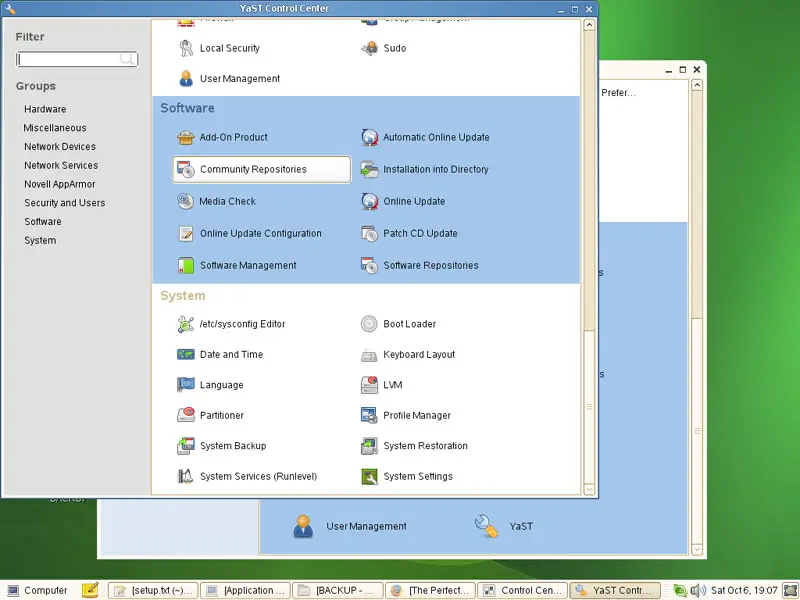Launch the Language module icon

186,385
